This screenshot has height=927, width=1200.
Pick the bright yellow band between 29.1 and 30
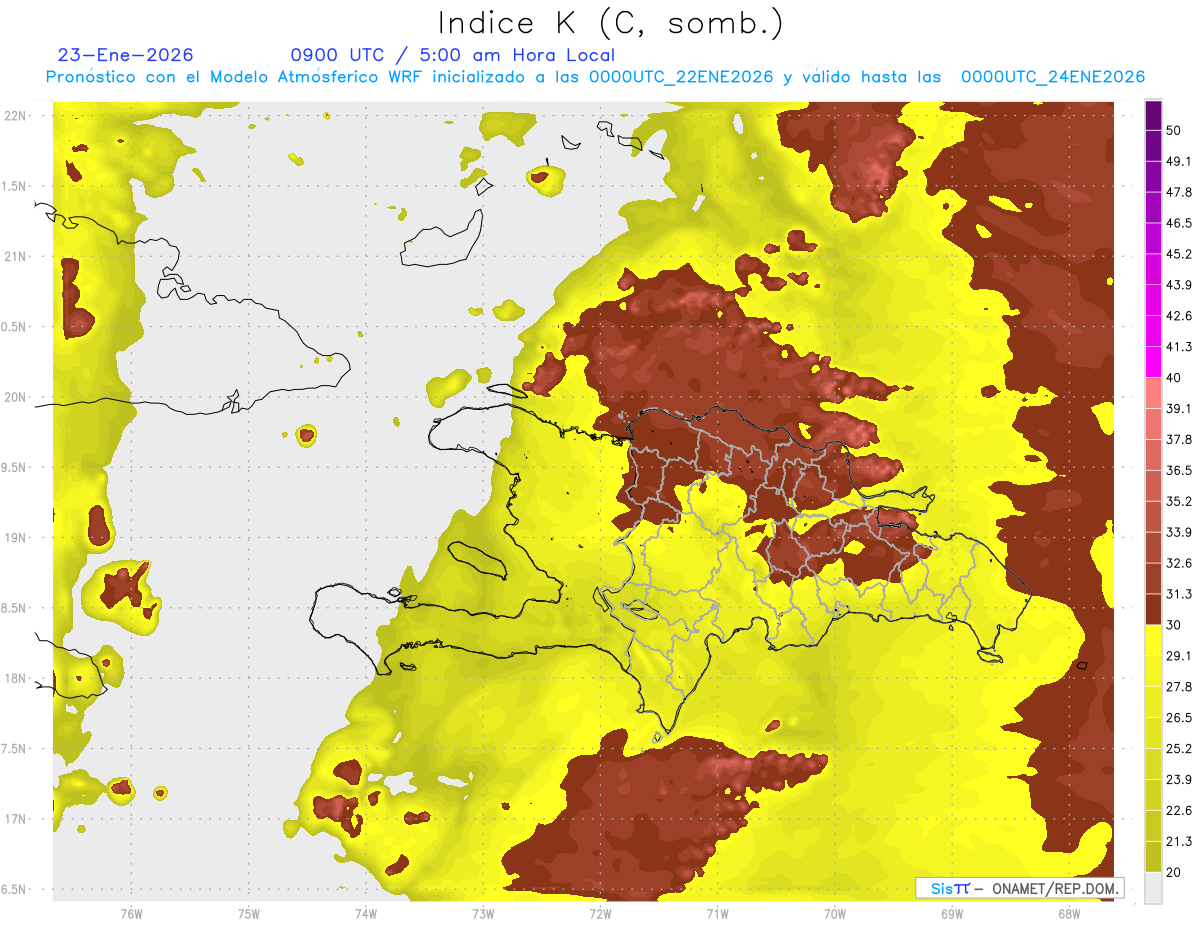tap(1153, 640)
